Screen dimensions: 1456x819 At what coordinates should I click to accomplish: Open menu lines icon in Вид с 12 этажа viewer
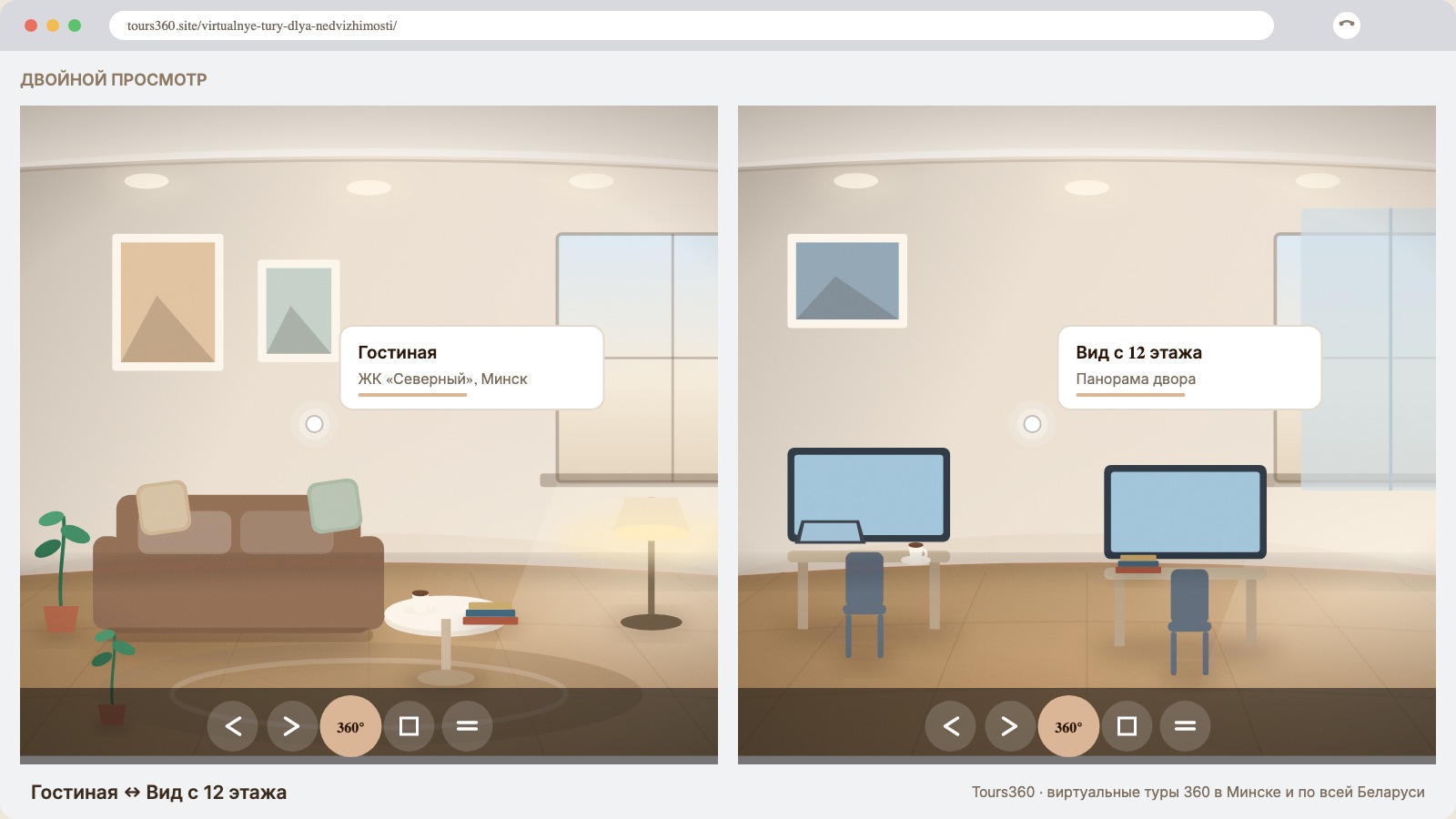pyautogui.click(x=1185, y=726)
